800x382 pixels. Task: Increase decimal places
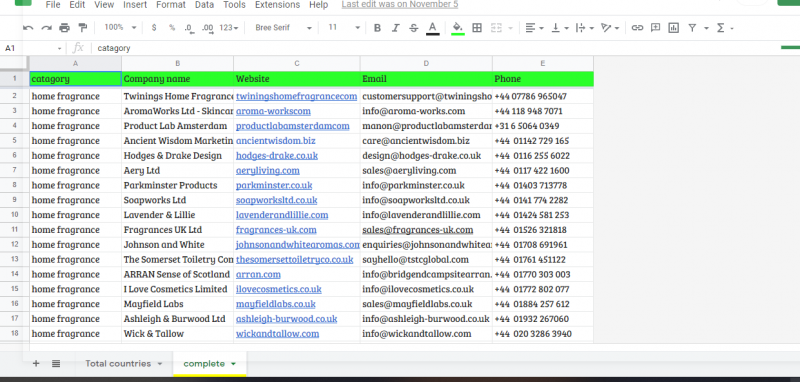click(x=208, y=28)
